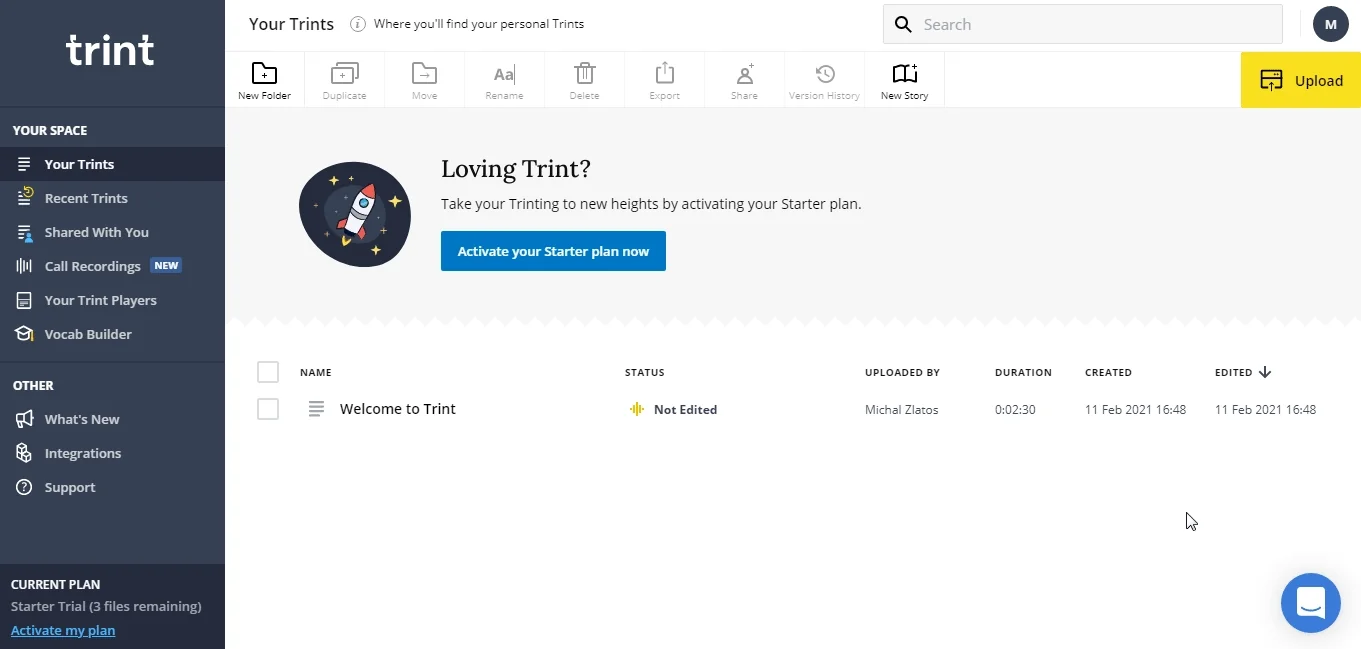This screenshot has height=649, width=1361.
Task: Click Activate your Starter plan now
Action: (x=553, y=251)
